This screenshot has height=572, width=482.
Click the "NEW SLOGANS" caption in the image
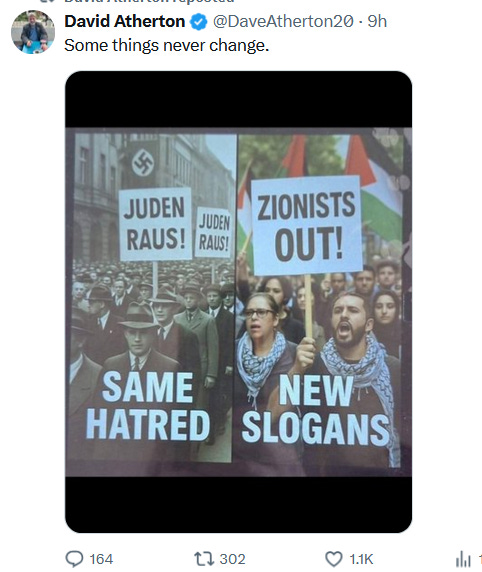pos(315,410)
